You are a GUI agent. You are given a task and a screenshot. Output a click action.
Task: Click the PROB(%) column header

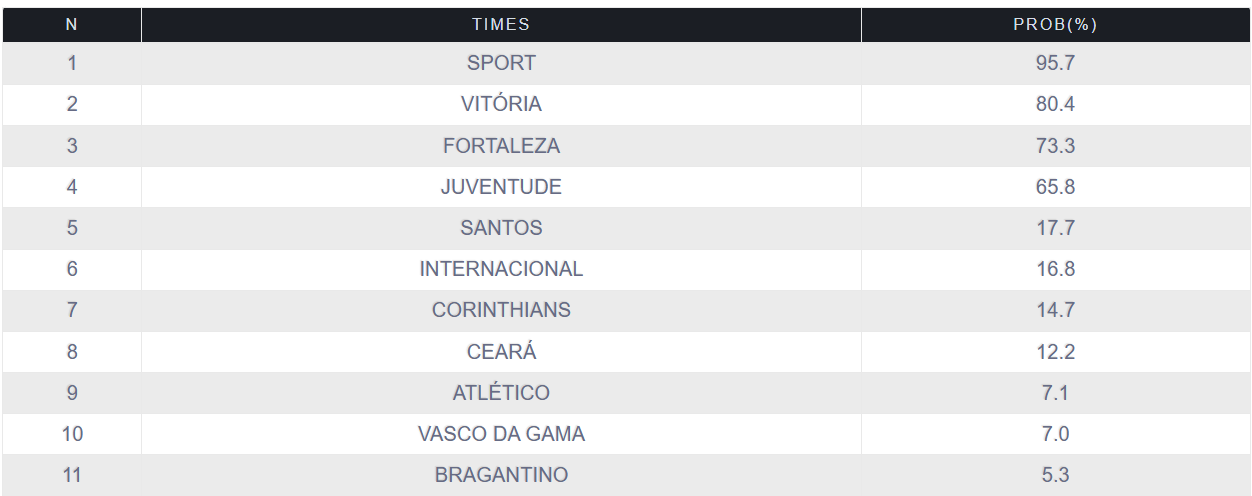pyautogui.click(x=1055, y=25)
